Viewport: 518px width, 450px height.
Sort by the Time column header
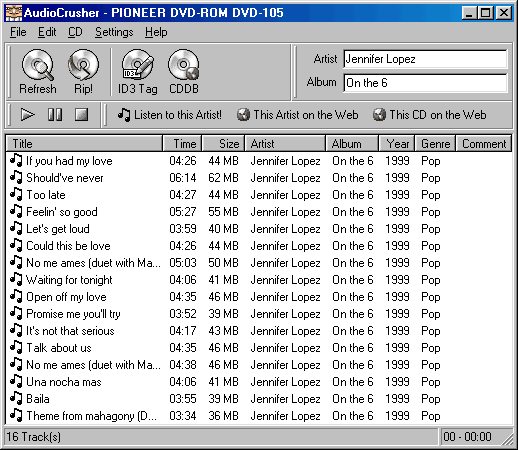[182, 144]
